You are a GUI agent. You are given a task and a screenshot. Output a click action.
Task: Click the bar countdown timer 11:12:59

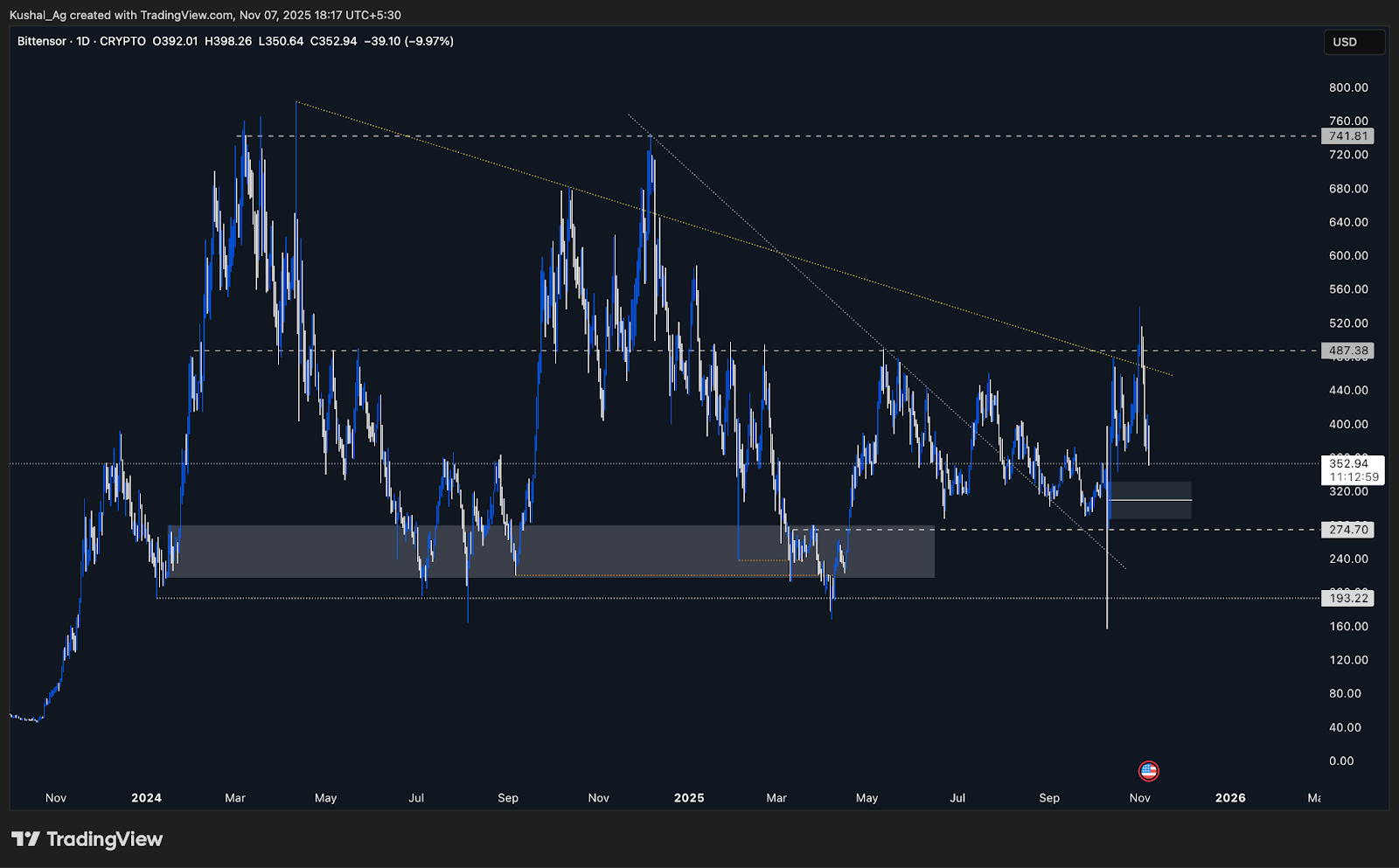point(1354,477)
